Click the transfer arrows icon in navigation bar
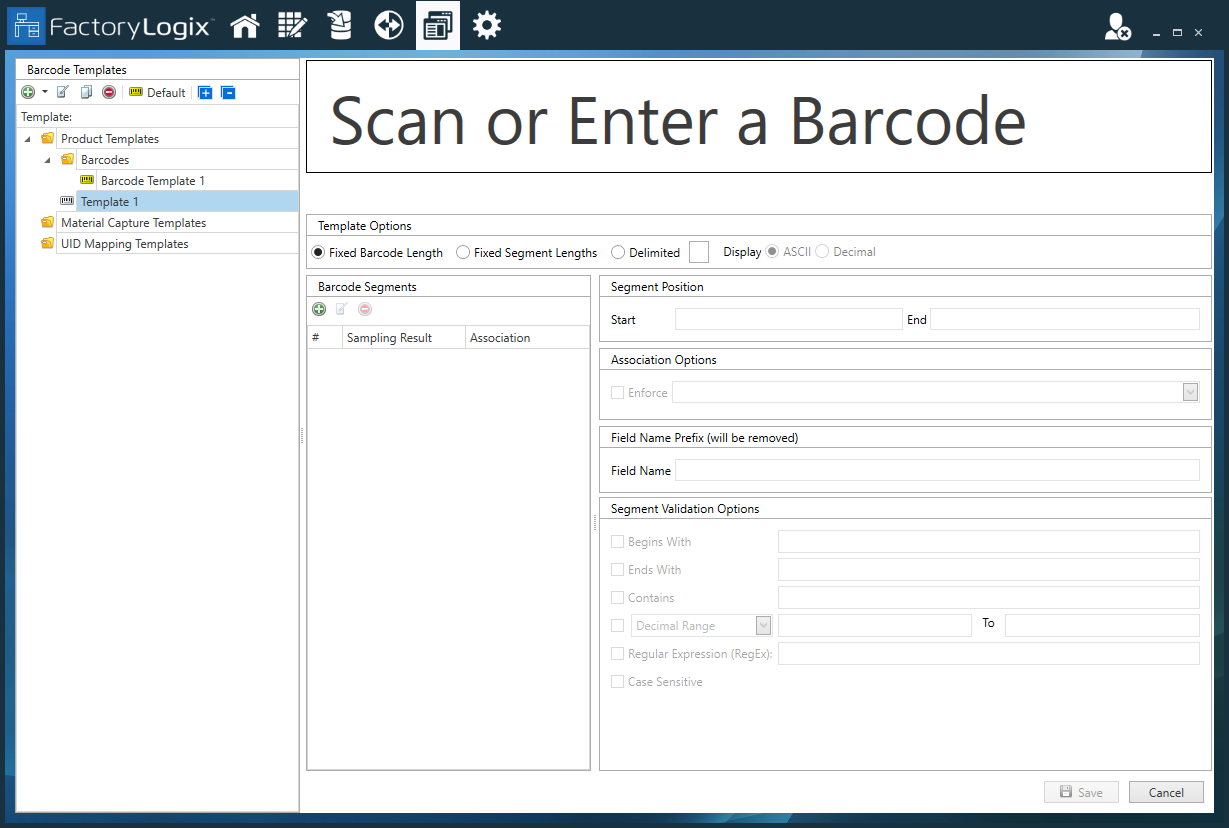This screenshot has width=1229, height=828. [388, 25]
